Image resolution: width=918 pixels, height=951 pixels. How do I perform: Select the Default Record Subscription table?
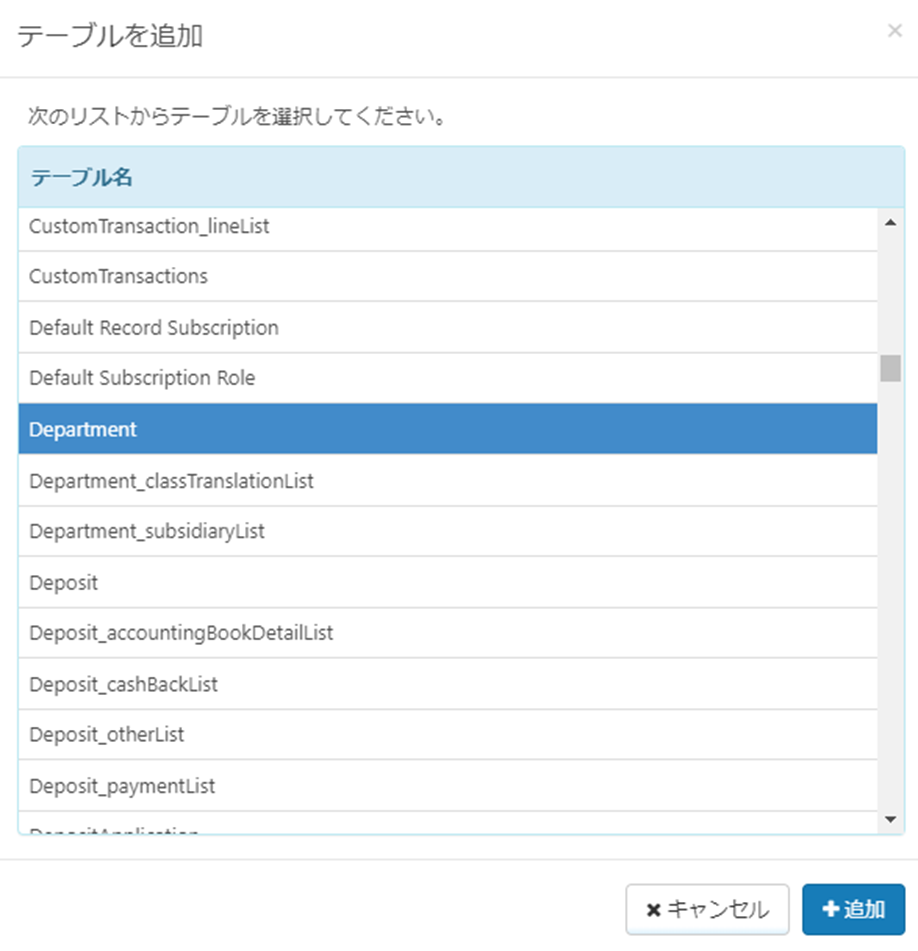[x=440, y=327]
